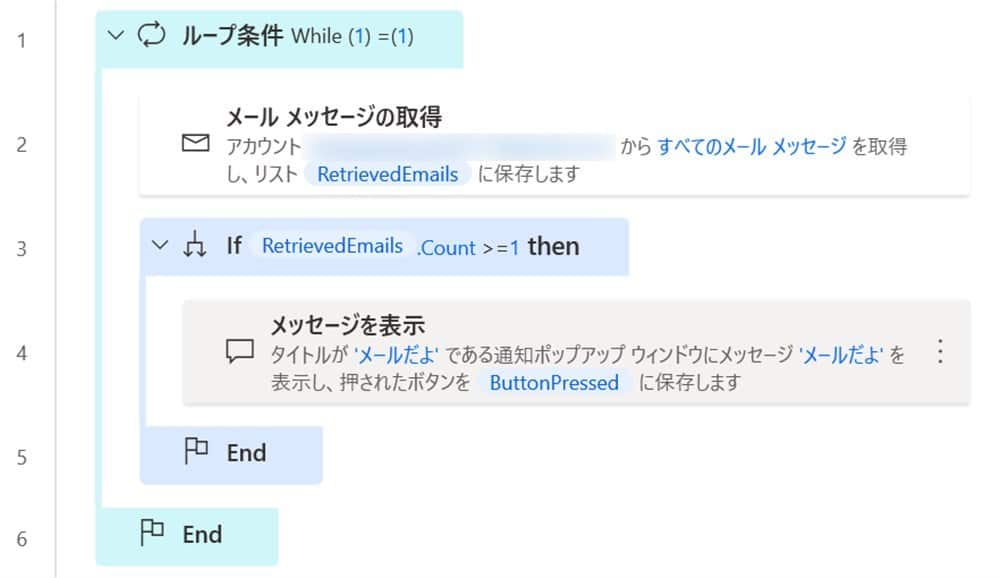This screenshot has height=578, width=1000.
Task: Click the flag icon of outer End
Action: pos(152,534)
